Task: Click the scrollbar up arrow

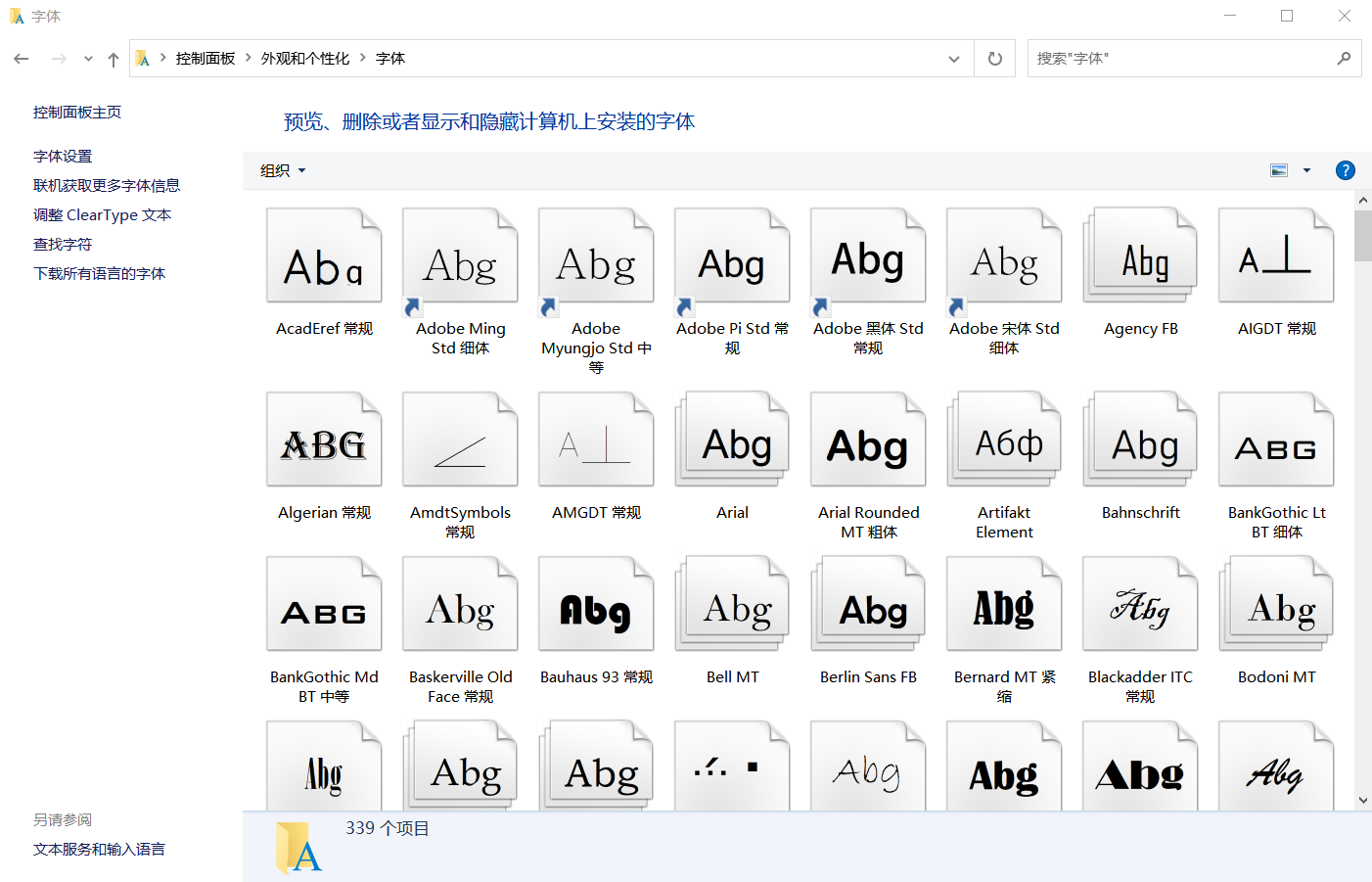Action: point(1363,200)
